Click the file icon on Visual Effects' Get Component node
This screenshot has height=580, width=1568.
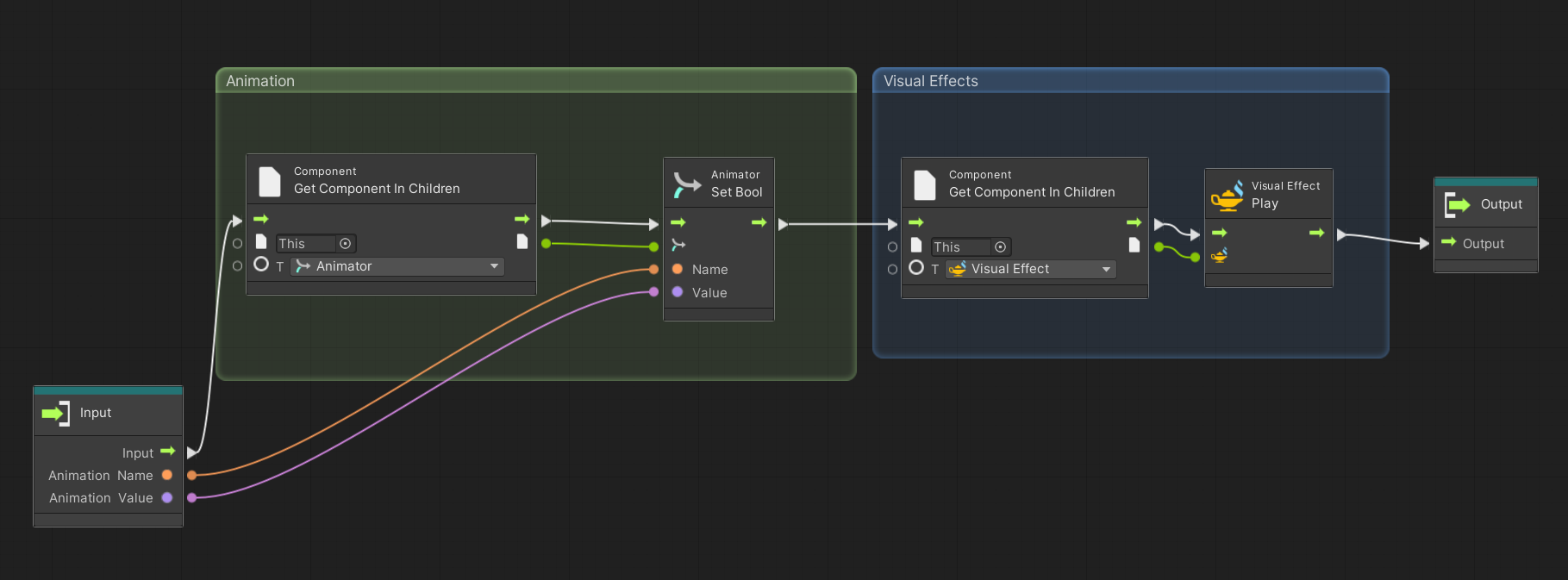point(925,184)
